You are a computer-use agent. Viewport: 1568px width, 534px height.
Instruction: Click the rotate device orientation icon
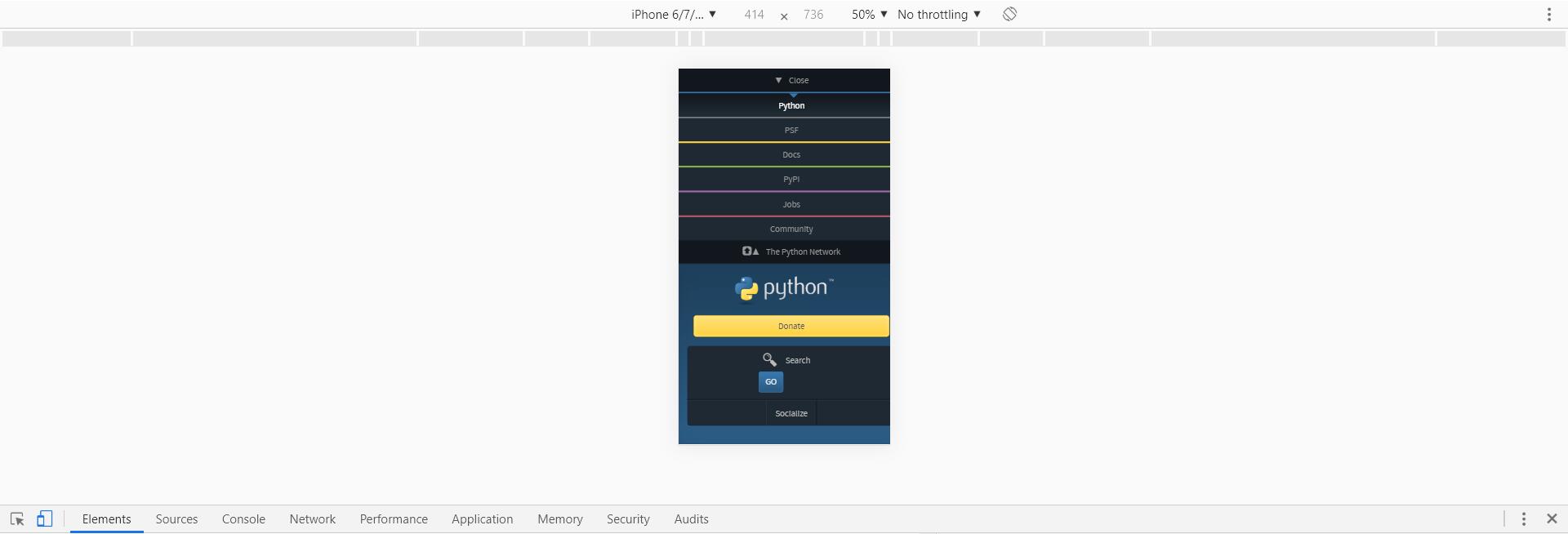coord(1009,14)
